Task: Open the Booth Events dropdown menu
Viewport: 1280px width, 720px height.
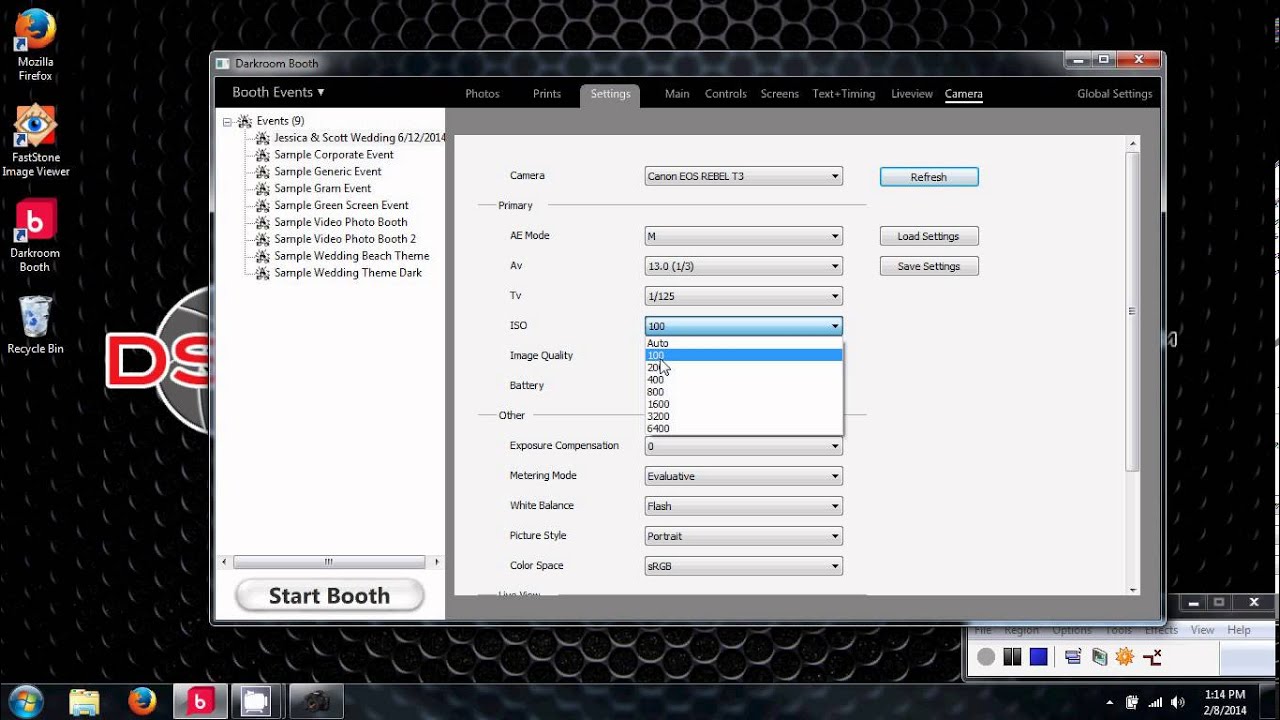Action: (x=278, y=92)
